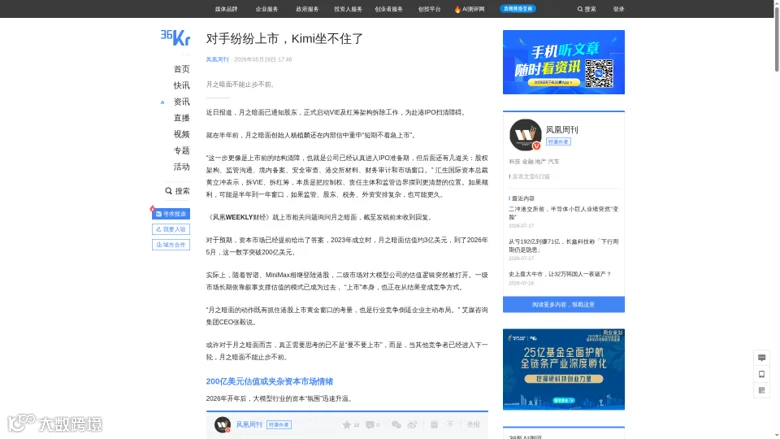
Task: Open 创投平台 in top navigation
Action: [429, 9]
